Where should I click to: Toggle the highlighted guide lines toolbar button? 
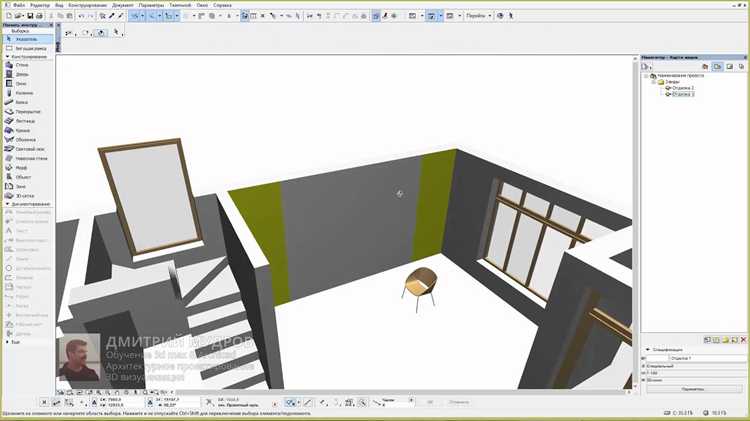click(135, 16)
